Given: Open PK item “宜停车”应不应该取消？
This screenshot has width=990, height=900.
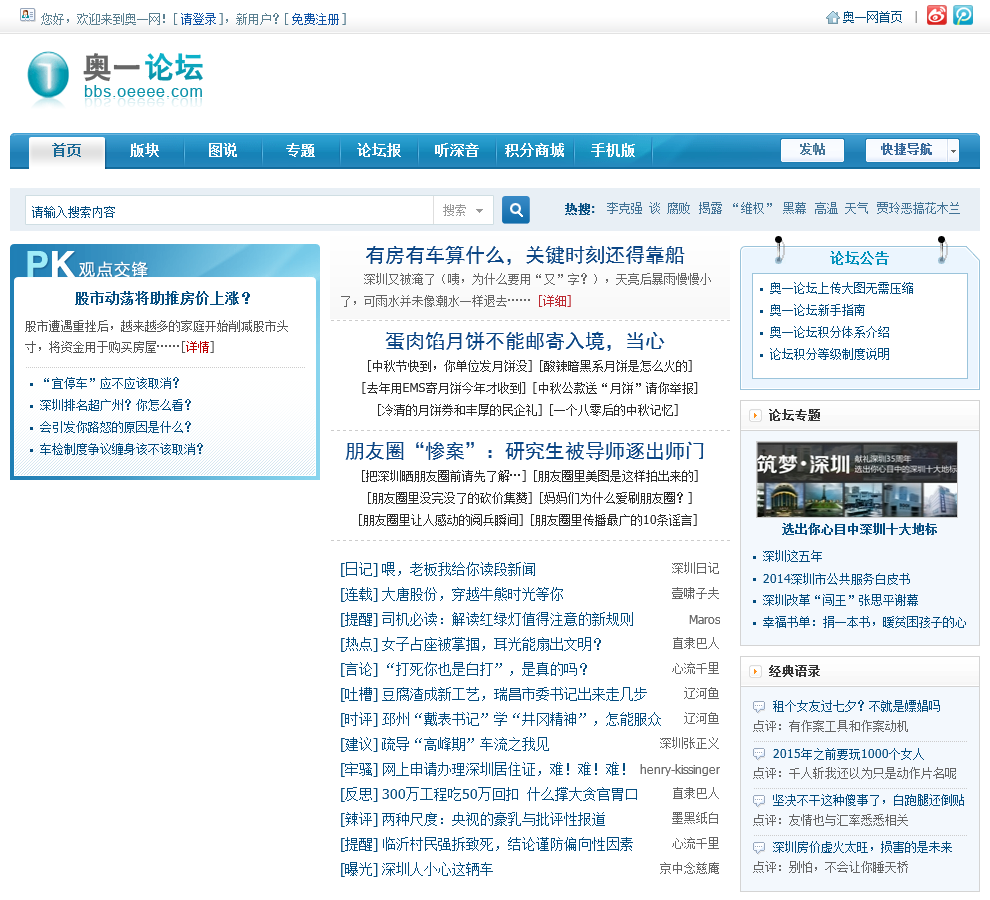Looking at the screenshot, I should pos(110,384).
